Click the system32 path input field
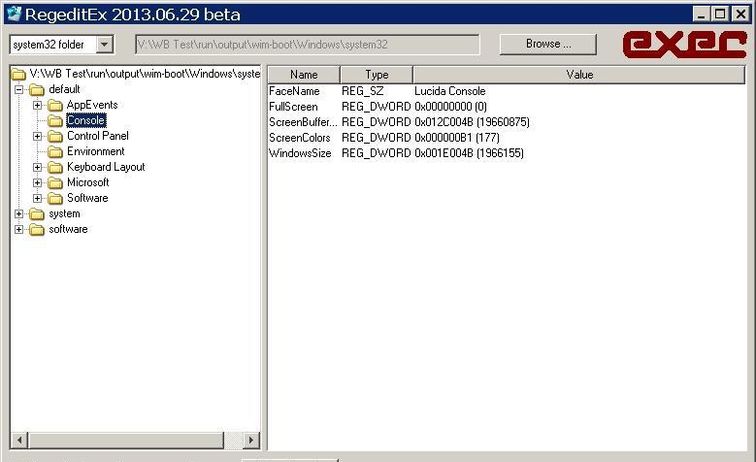 308,44
